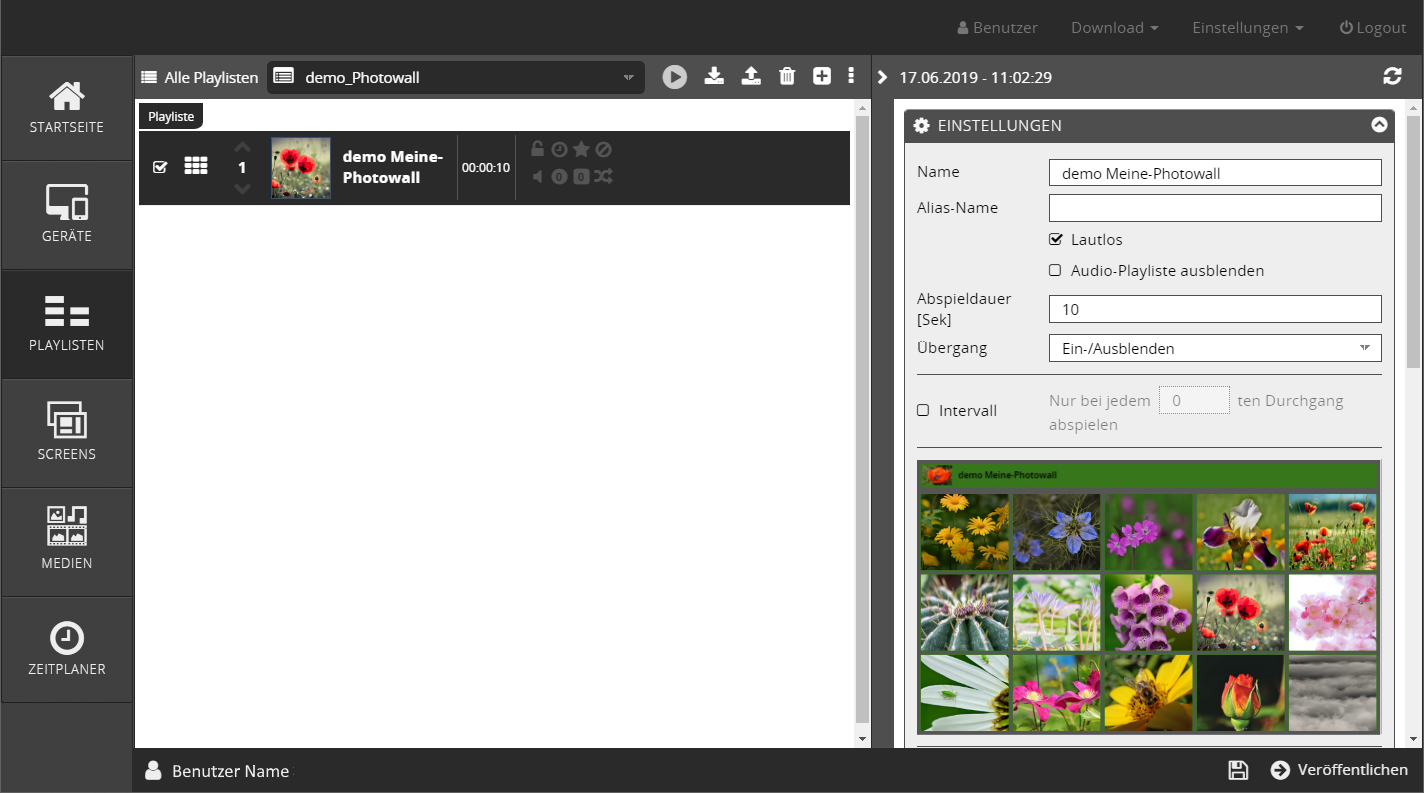
Task: Add new item with plus icon
Action: point(822,76)
